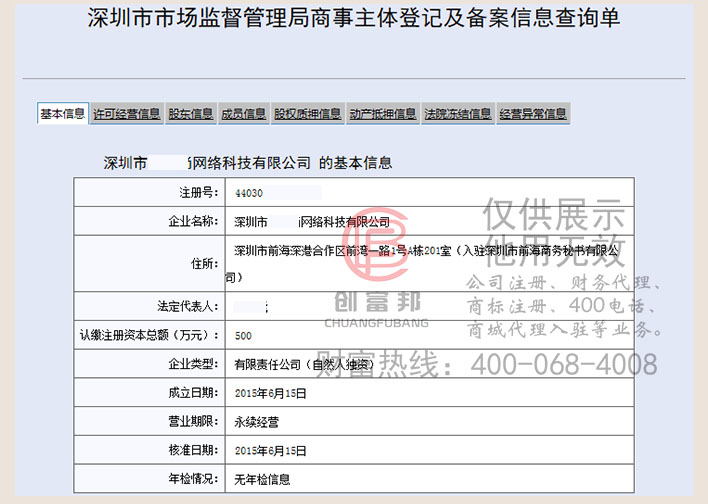Select the 核准日期 value 2015年6月15日
The width and height of the screenshot is (708, 504).
click(x=270, y=451)
